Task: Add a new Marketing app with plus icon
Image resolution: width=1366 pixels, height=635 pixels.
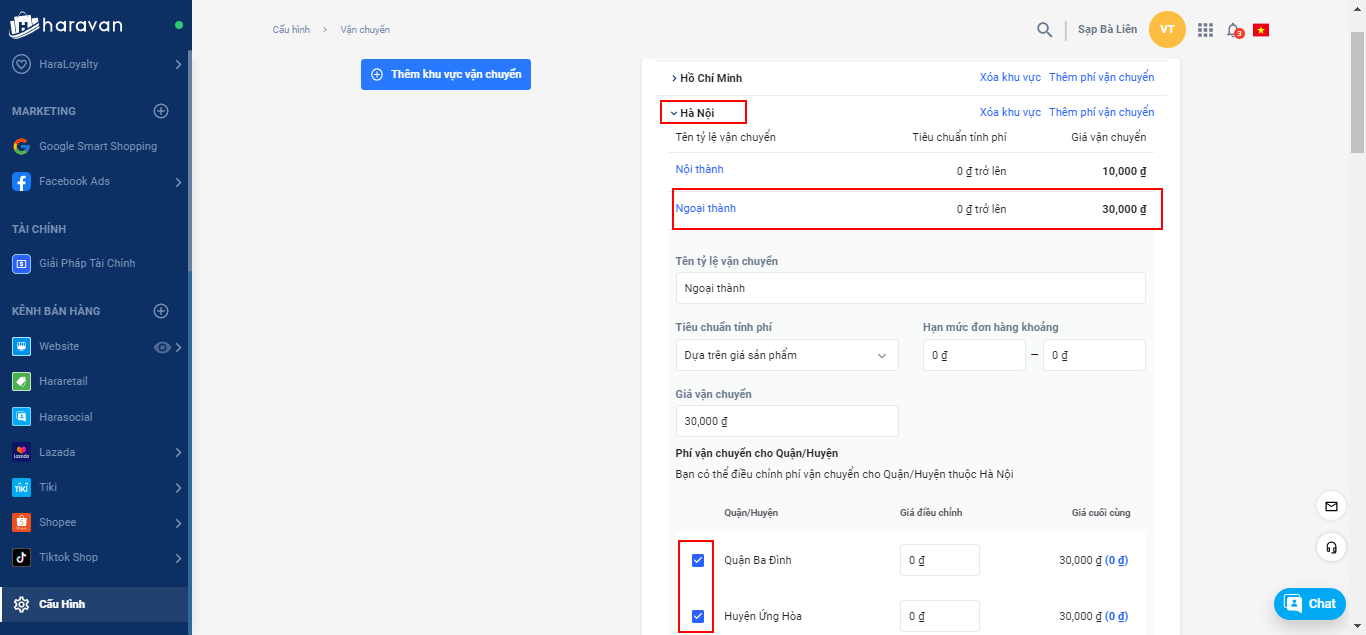Action: click(161, 111)
